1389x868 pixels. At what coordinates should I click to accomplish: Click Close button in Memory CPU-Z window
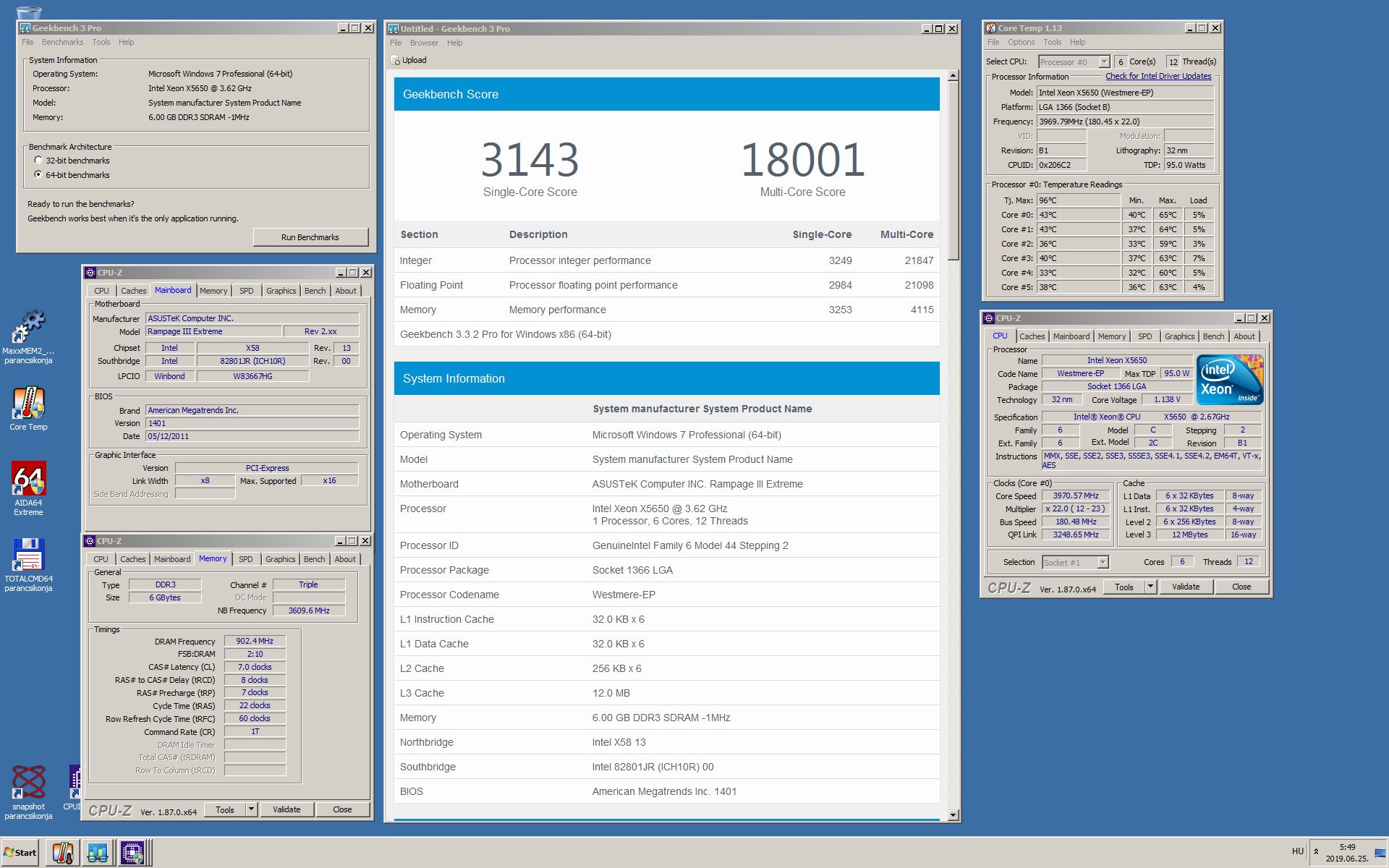pyautogui.click(x=342, y=809)
